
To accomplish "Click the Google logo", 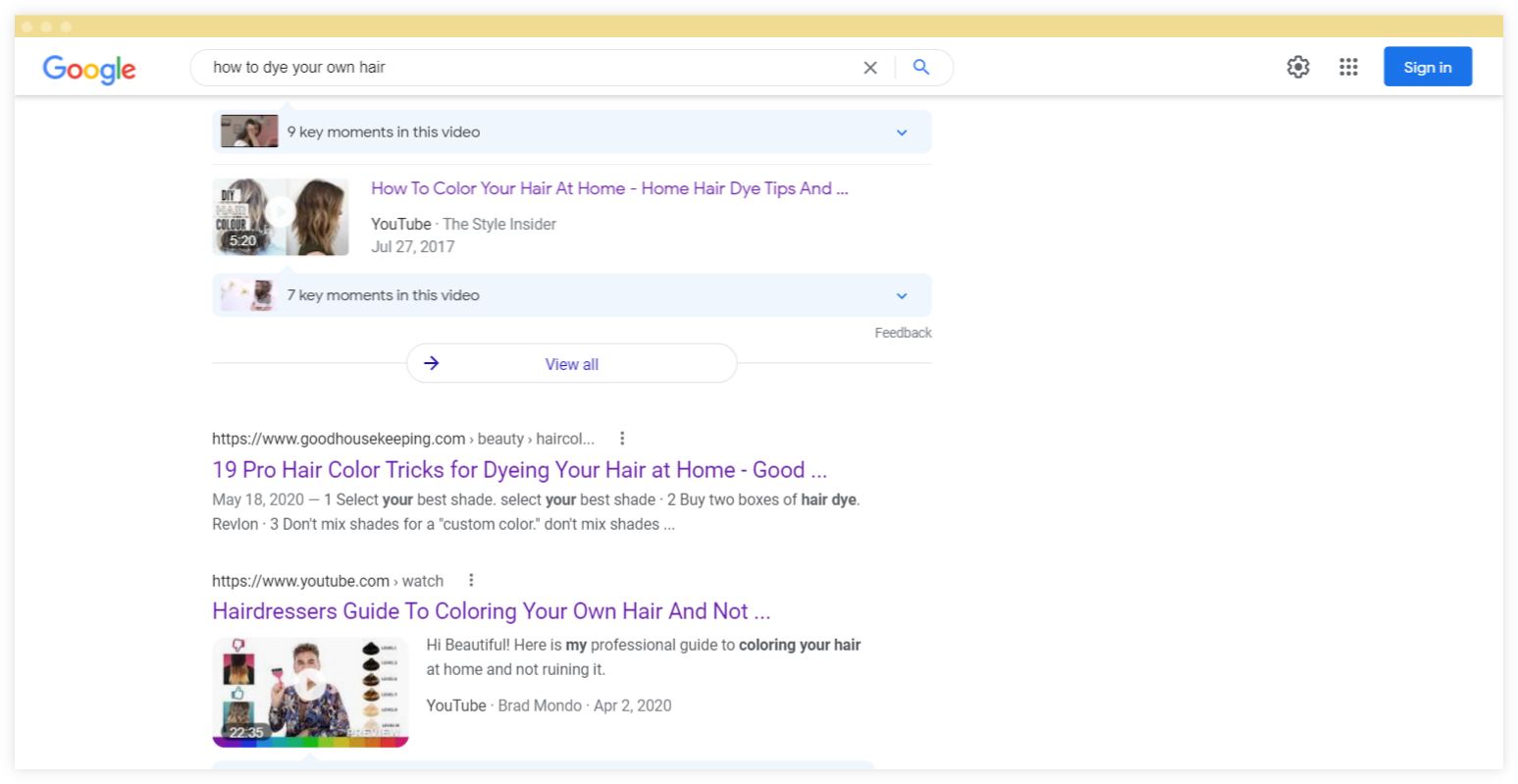I will (x=89, y=69).
